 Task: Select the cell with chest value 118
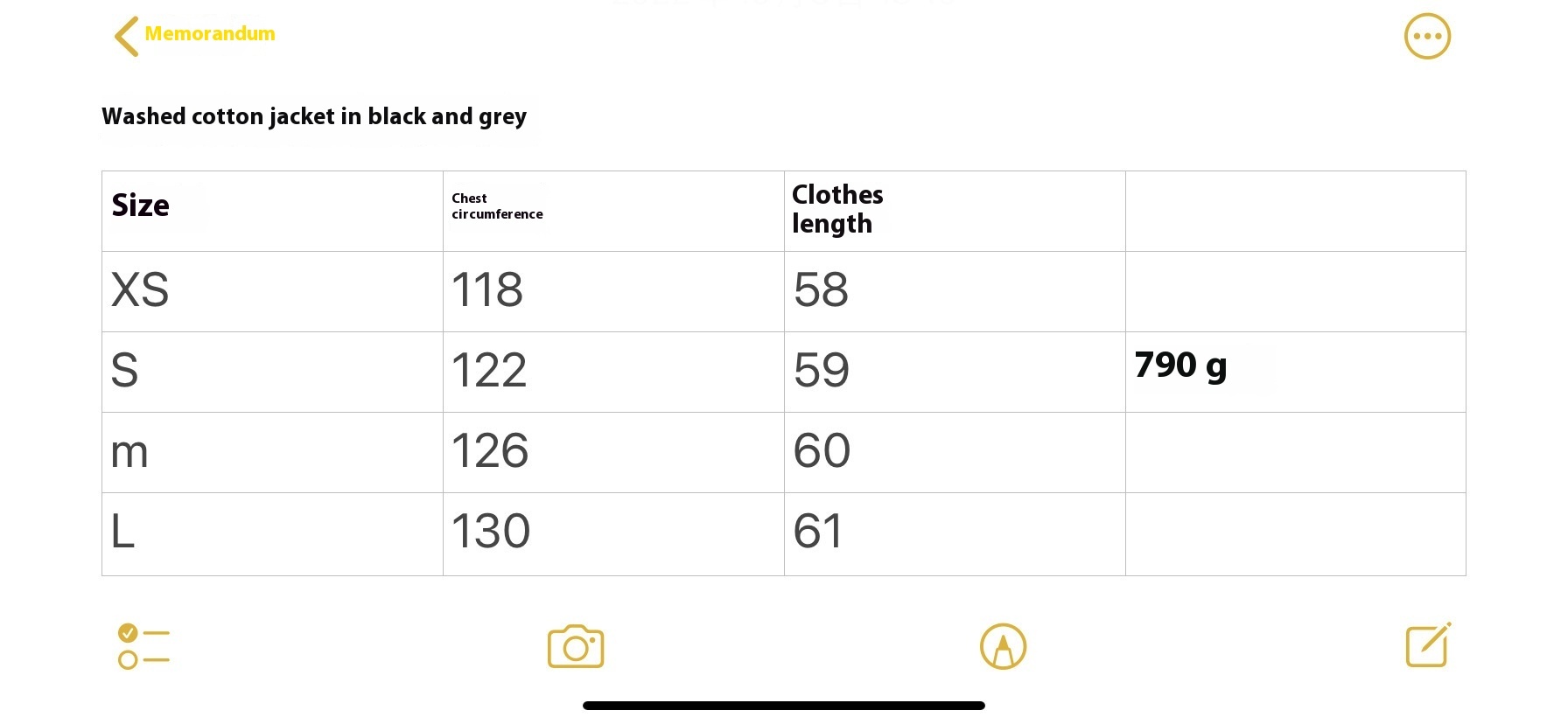pyautogui.click(x=612, y=291)
